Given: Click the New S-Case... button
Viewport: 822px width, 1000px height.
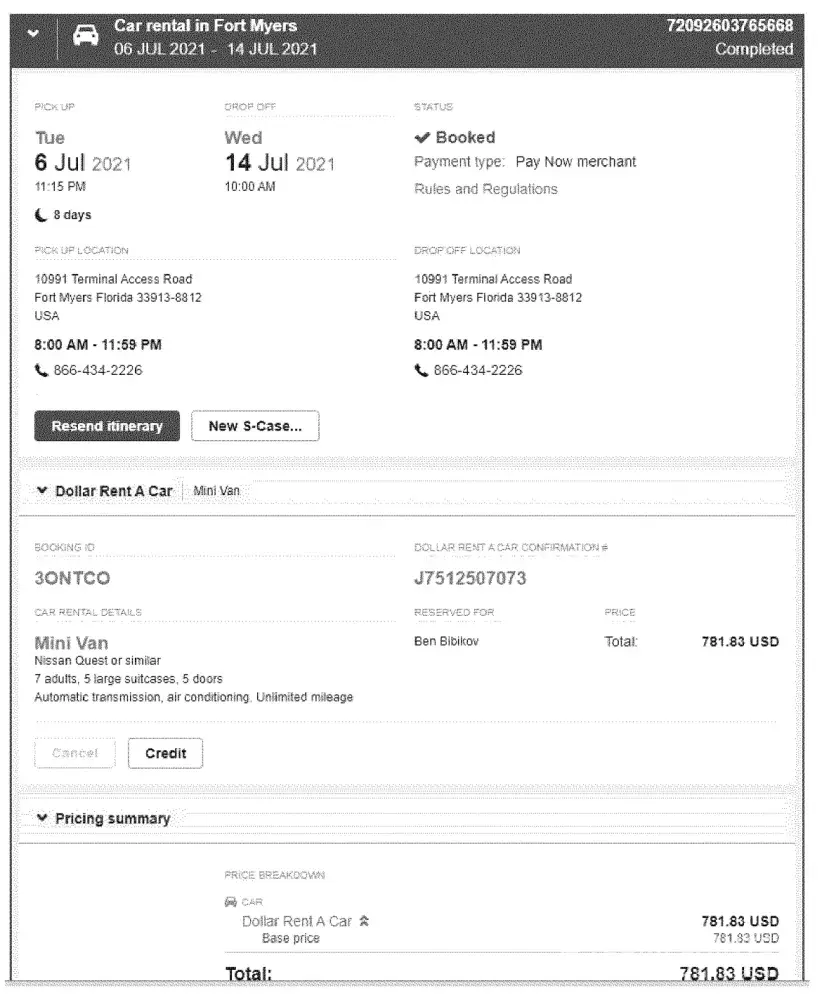Looking at the screenshot, I should pos(254,426).
